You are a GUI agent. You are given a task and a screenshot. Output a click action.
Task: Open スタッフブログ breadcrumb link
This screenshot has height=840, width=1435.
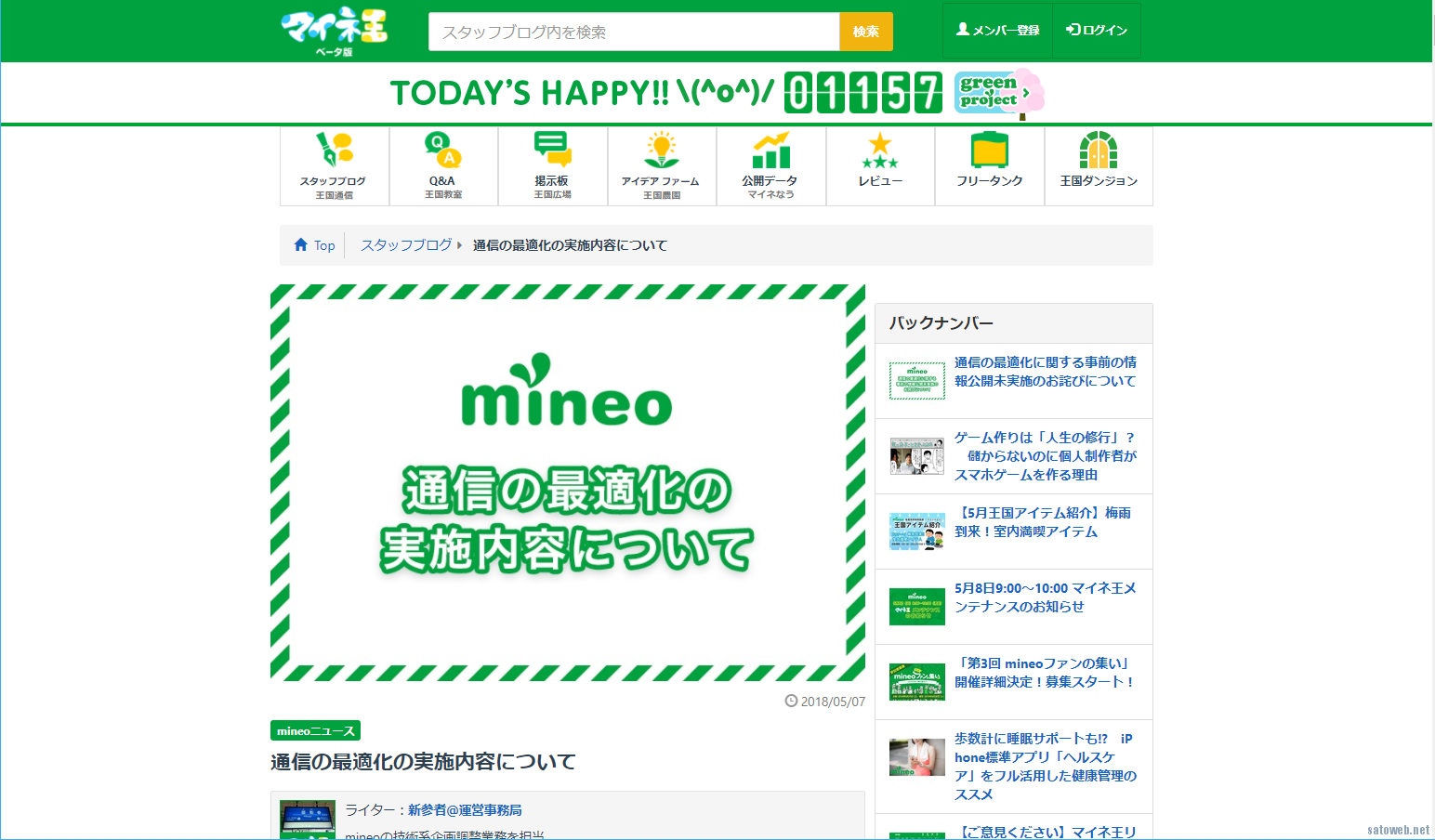[406, 245]
